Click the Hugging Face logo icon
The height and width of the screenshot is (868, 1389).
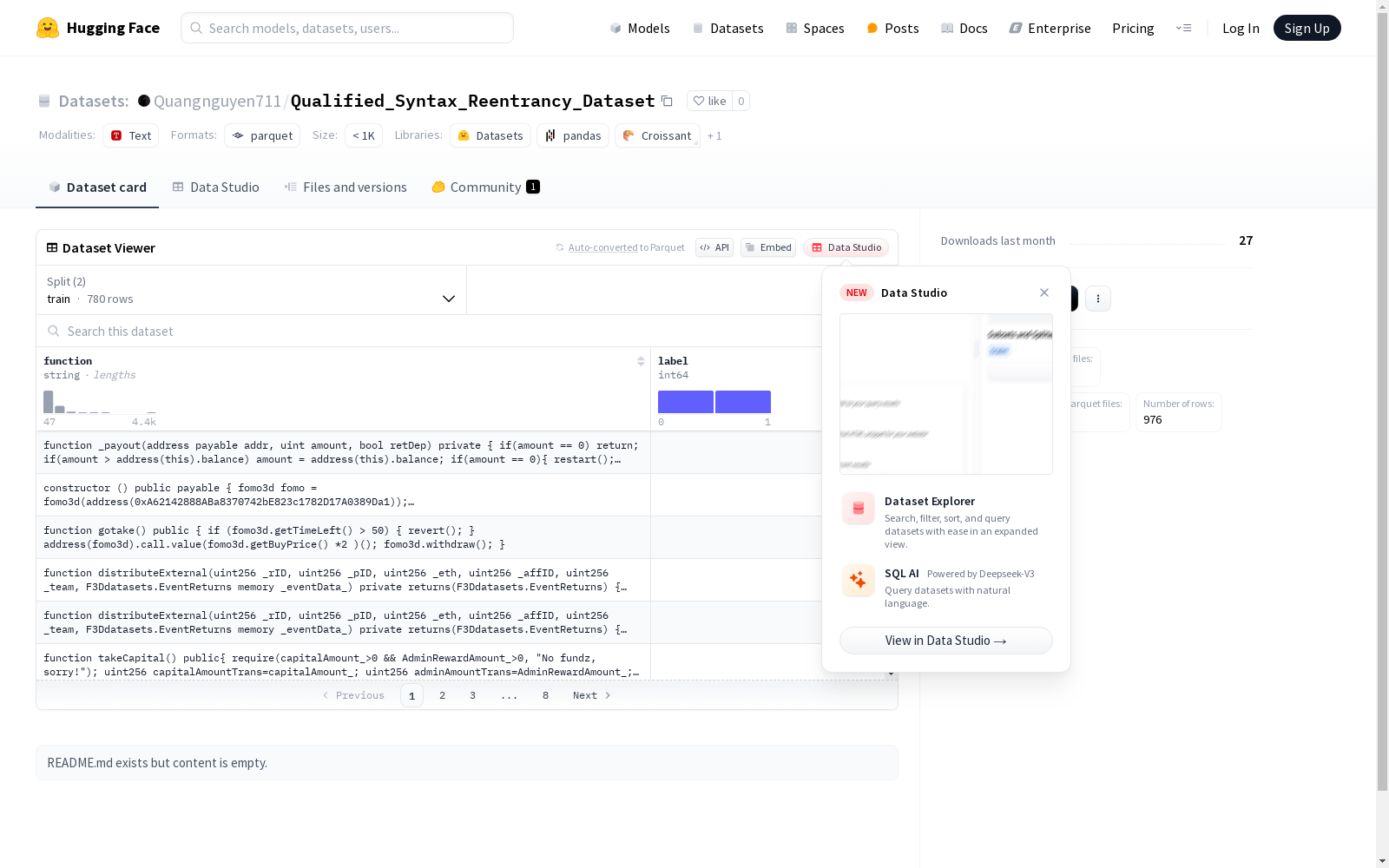(x=48, y=28)
